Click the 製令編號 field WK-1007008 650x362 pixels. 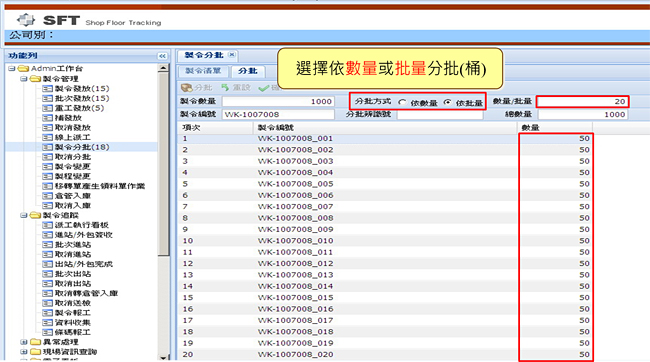pyautogui.click(x=278, y=114)
